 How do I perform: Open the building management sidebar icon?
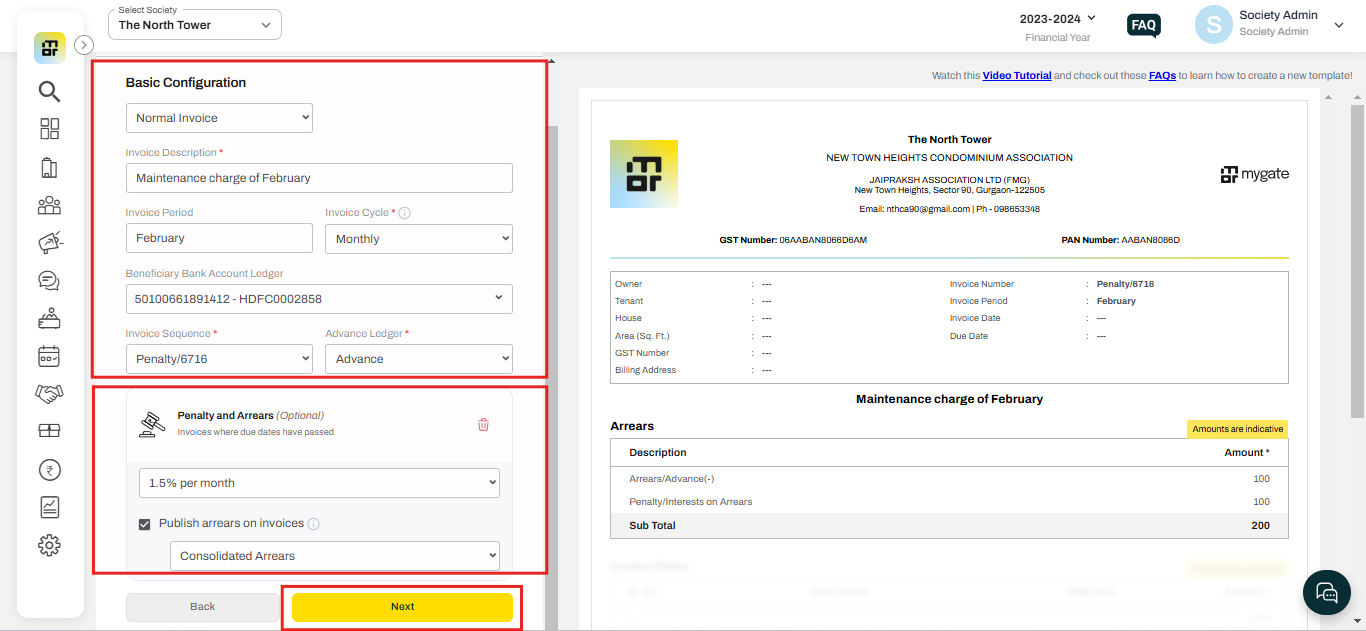click(x=49, y=167)
